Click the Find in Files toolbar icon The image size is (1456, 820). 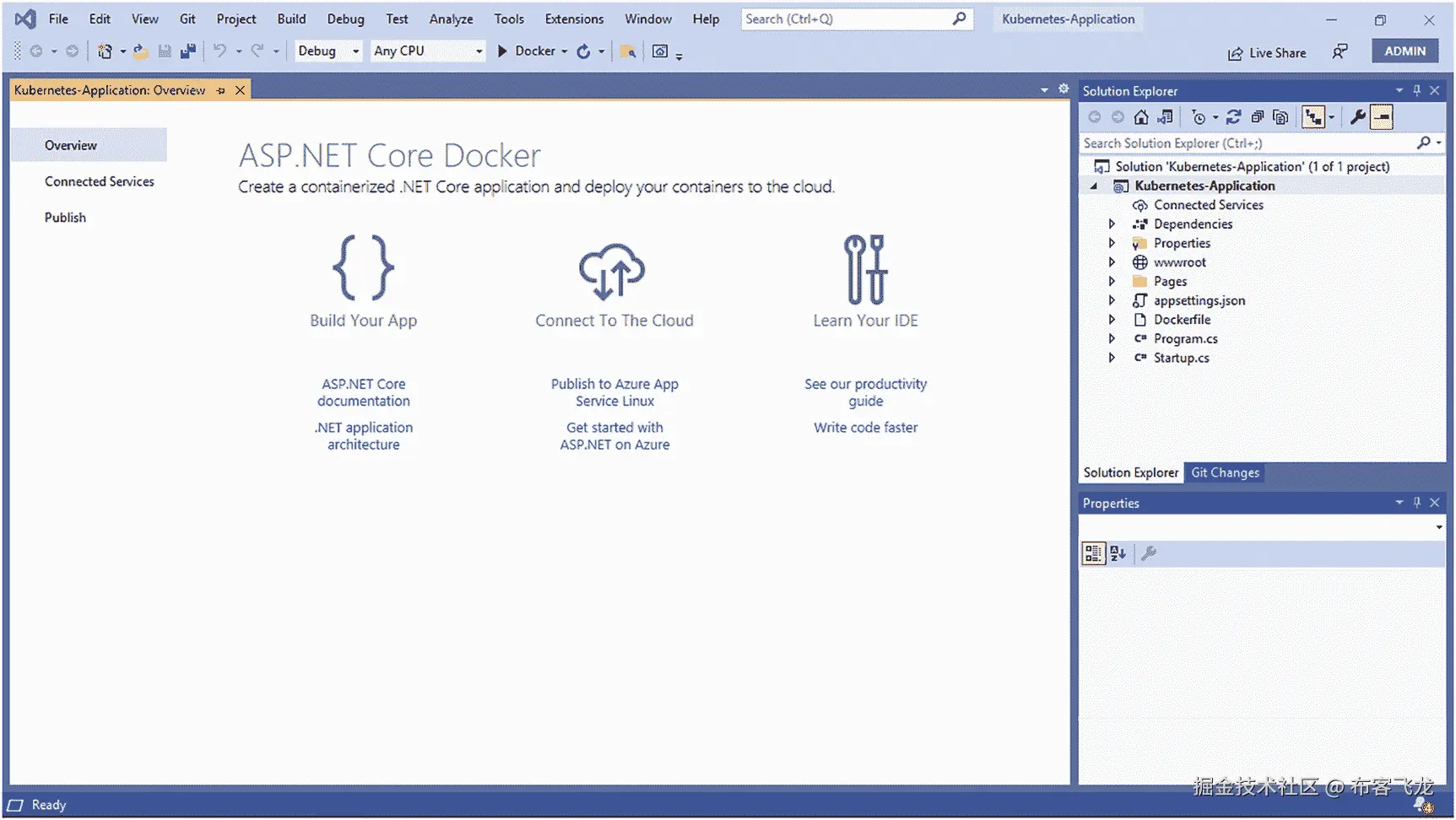tap(628, 51)
